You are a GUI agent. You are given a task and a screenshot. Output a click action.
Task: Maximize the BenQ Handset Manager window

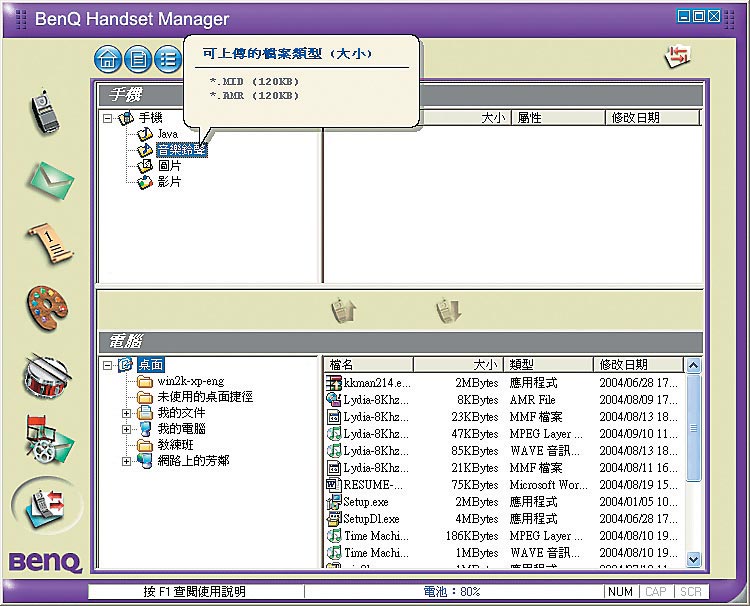point(699,17)
